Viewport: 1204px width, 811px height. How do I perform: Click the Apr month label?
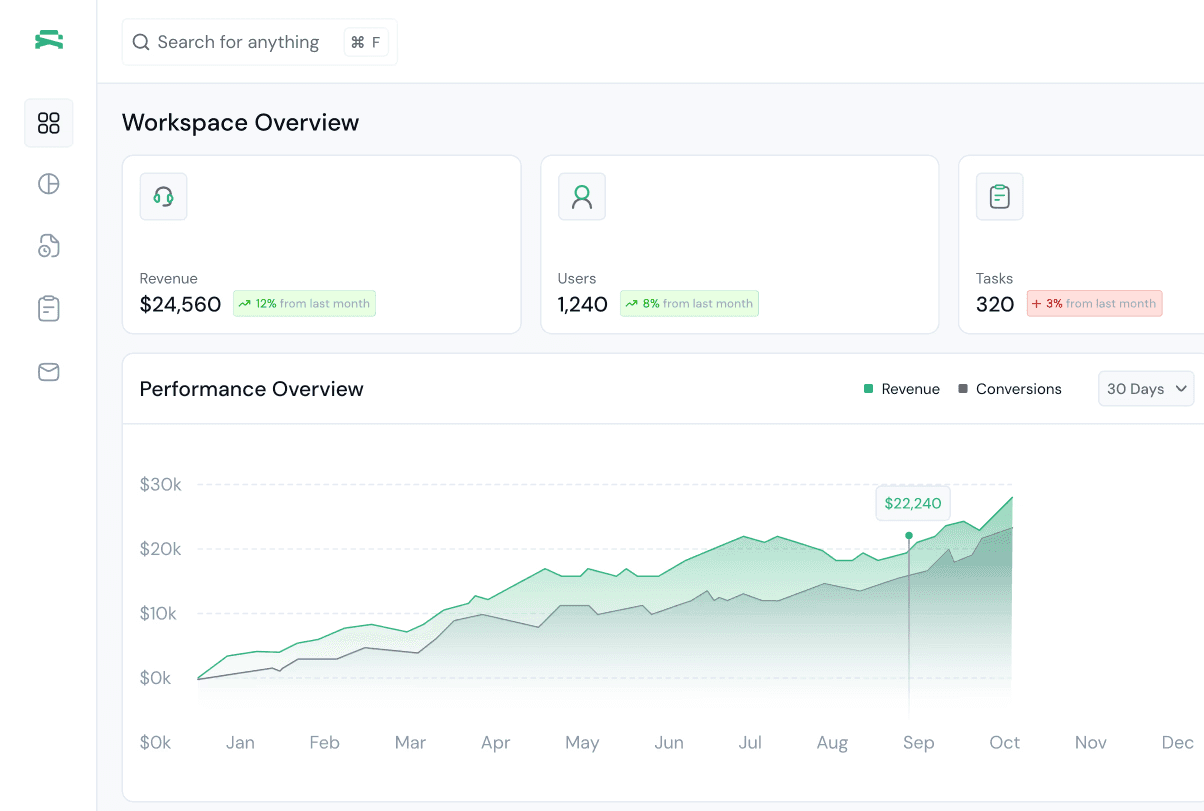click(496, 743)
